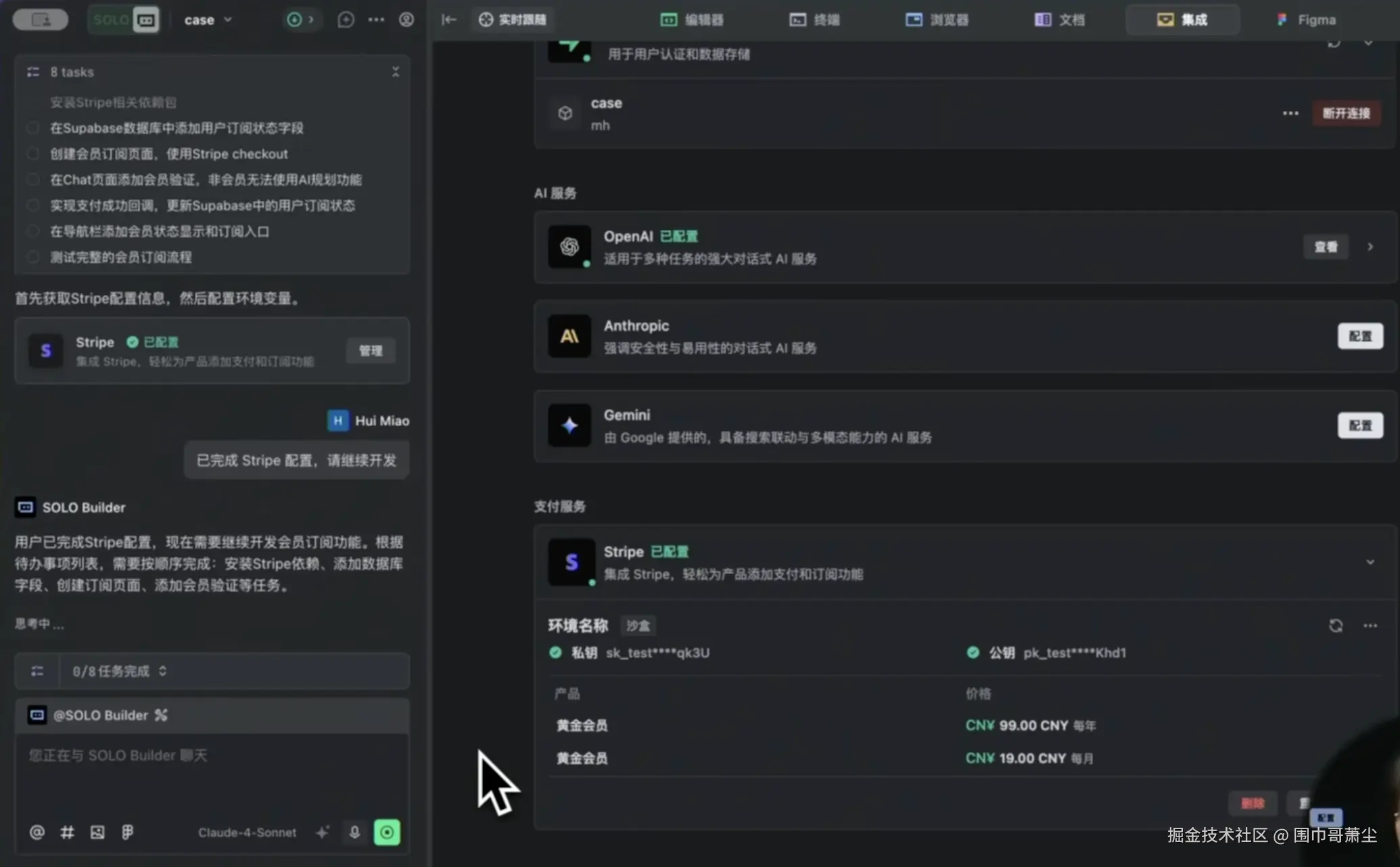Check the 安装Stripe相关依赖包 task checkbox
The image size is (1400, 867).
[x=33, y=102]
